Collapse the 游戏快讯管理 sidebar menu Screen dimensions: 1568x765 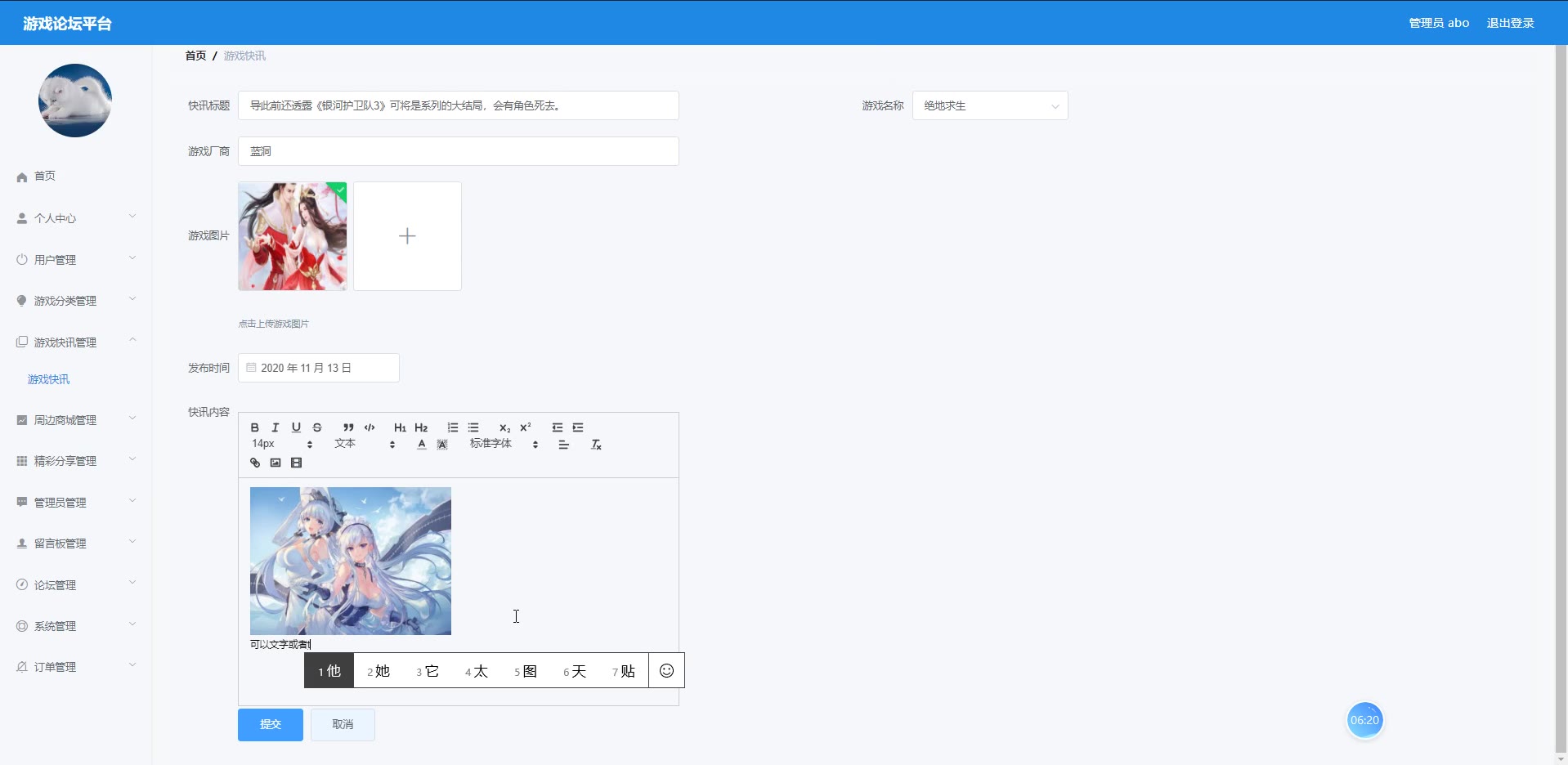coord(75,342)
